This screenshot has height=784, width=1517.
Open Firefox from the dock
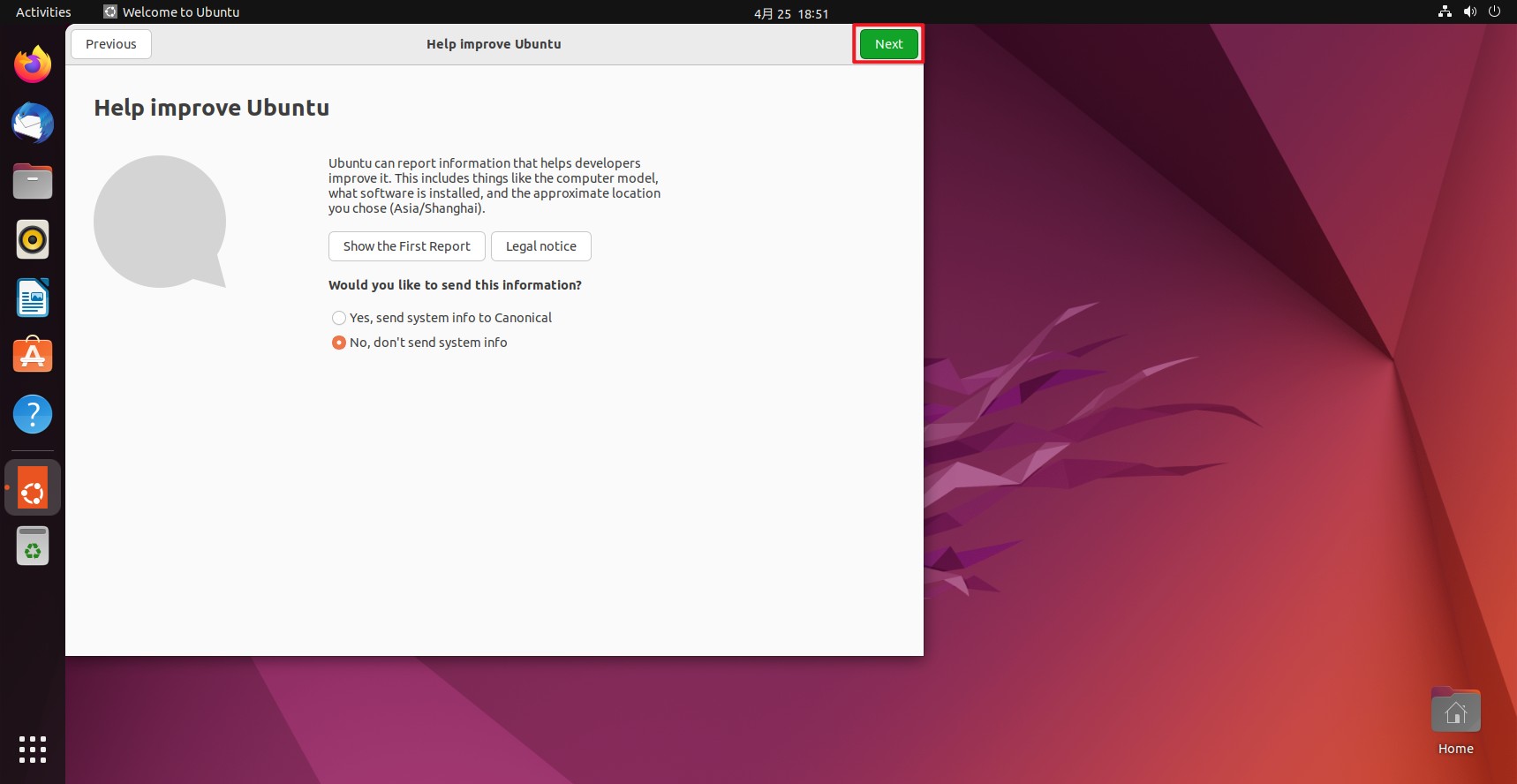click(33, 64)
